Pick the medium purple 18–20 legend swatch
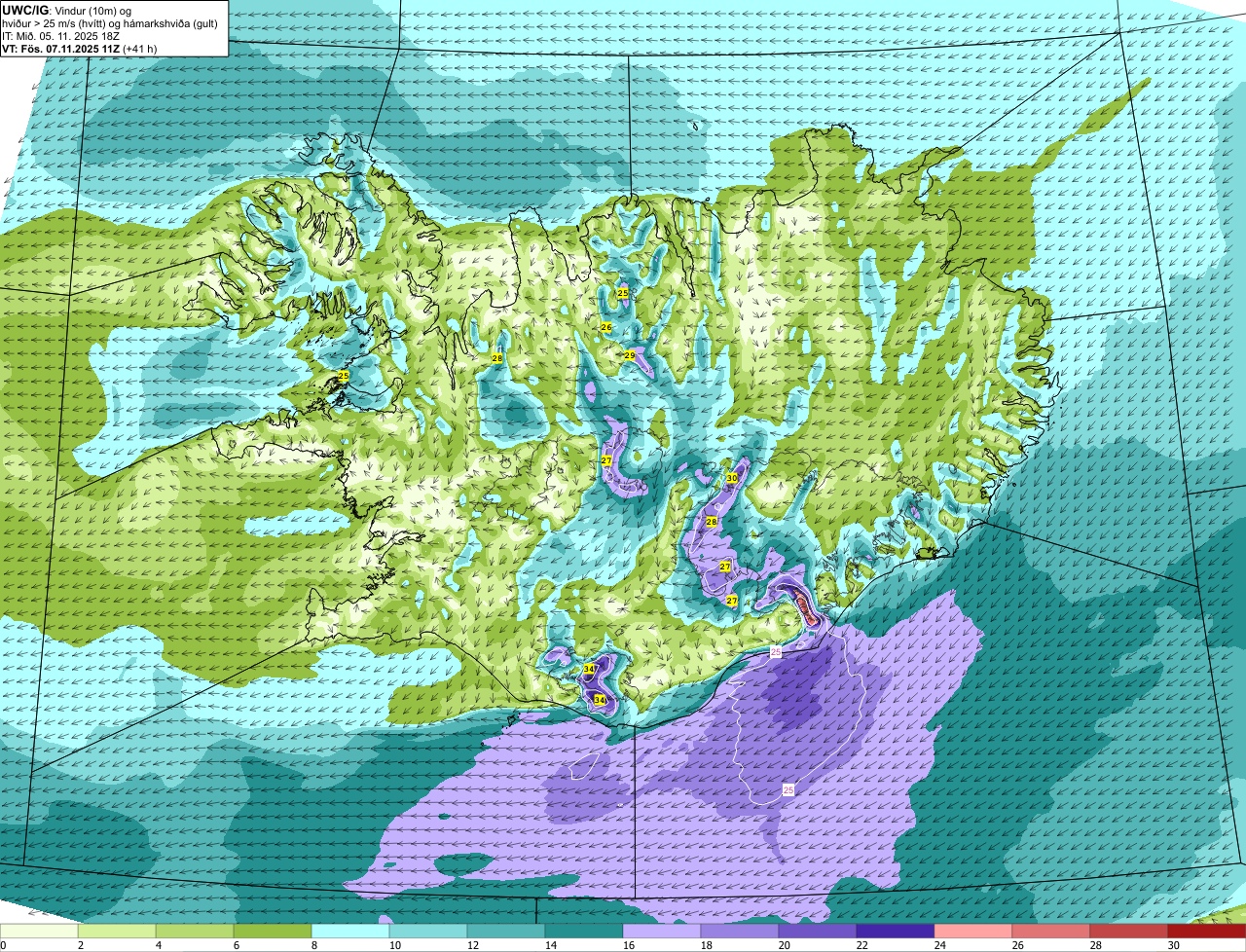The image size is (1246, 952). click(740, 932)
